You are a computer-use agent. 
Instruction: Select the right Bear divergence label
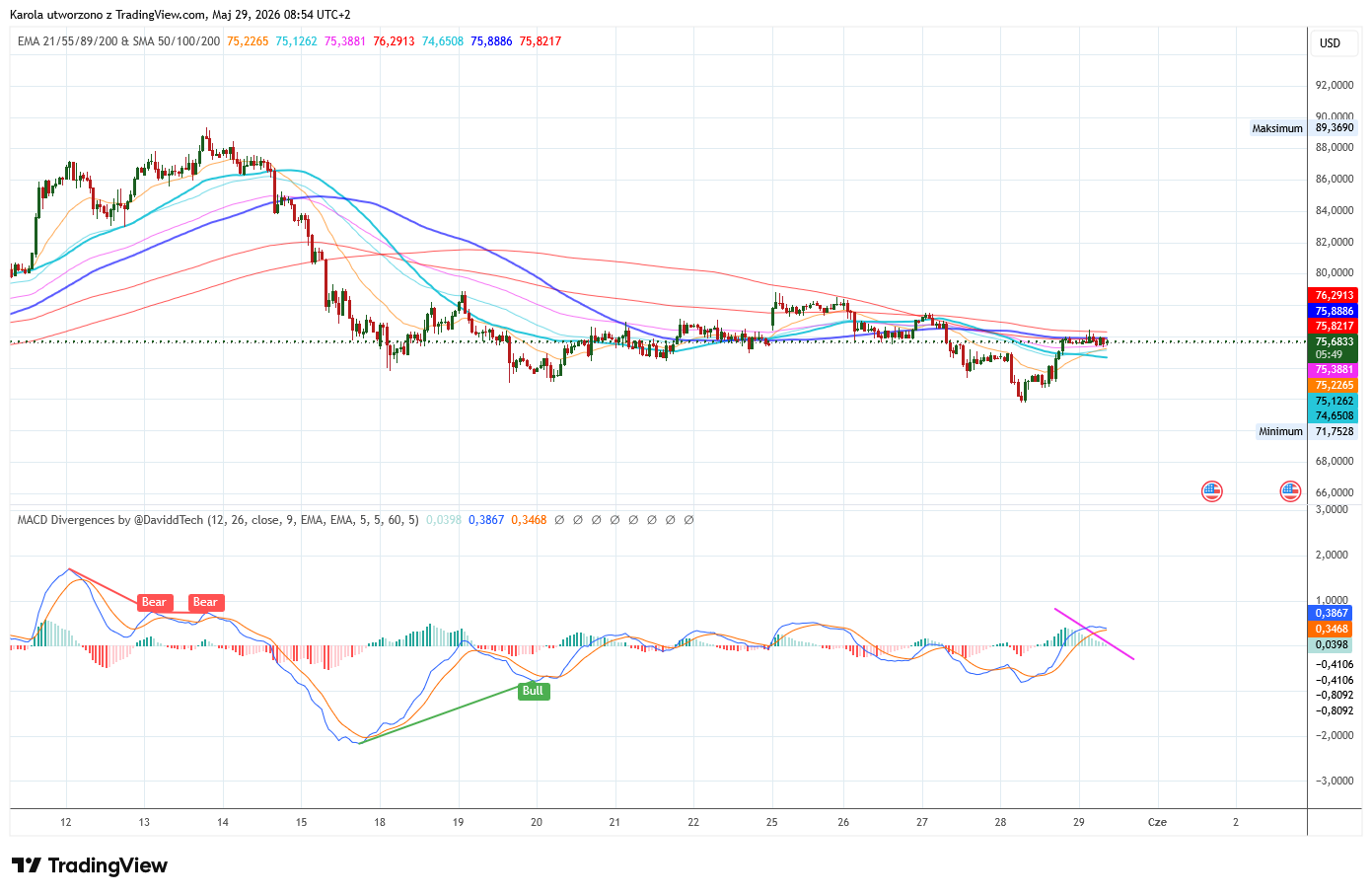click(x=205, y=602)
